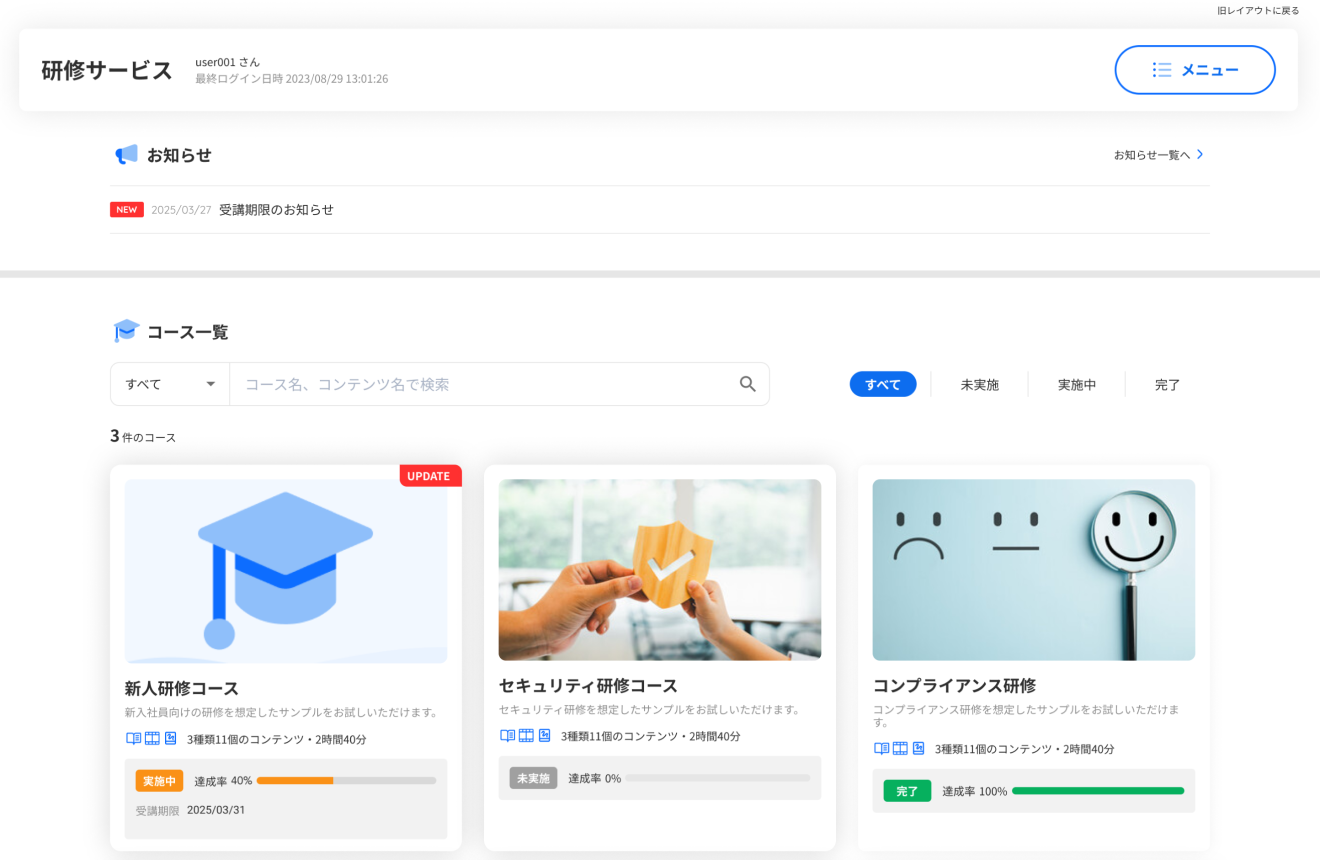Viewport: 1320px width, 860px height.
Task: Click the book icon under 新人研修コース
Action: tap(133, 738)
